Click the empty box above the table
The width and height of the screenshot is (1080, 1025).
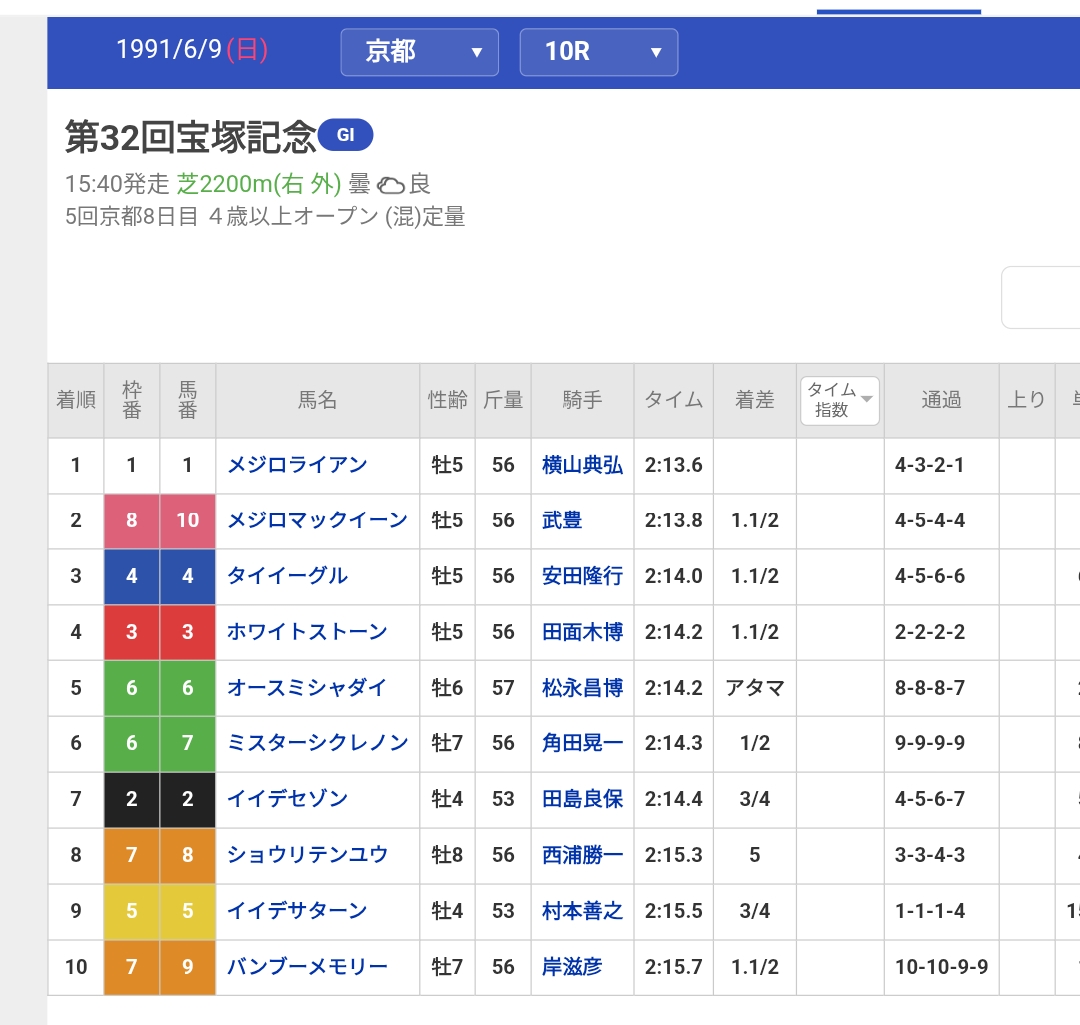[x=1040, y=297]
